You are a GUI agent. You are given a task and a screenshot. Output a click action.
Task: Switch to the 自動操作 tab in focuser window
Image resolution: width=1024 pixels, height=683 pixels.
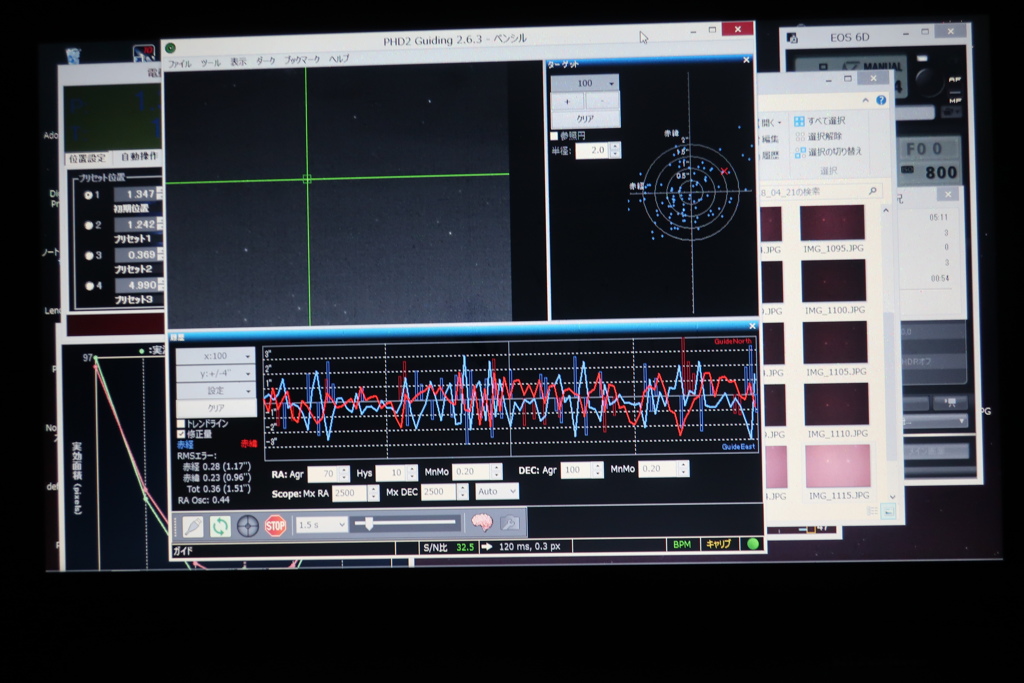pos(138,157)
